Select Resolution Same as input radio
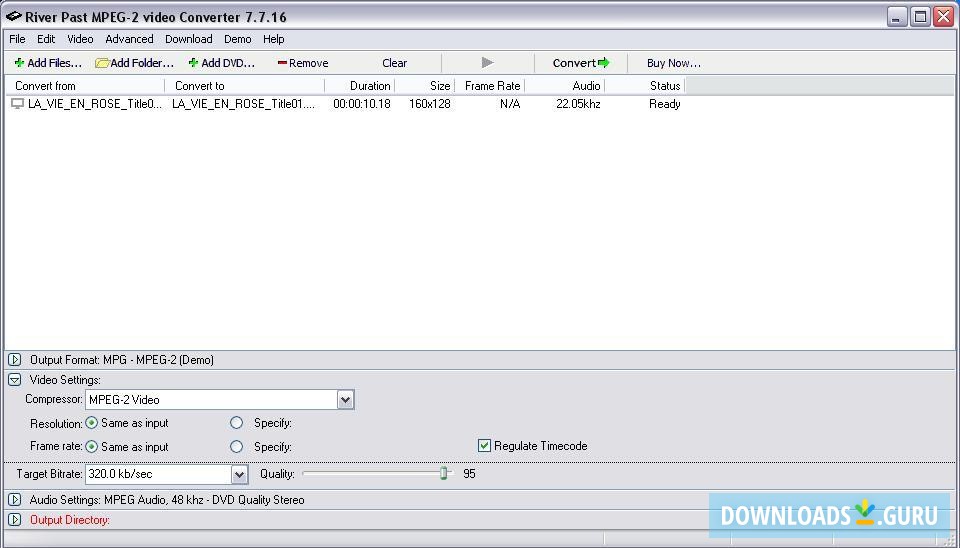 tap(92, 423)
